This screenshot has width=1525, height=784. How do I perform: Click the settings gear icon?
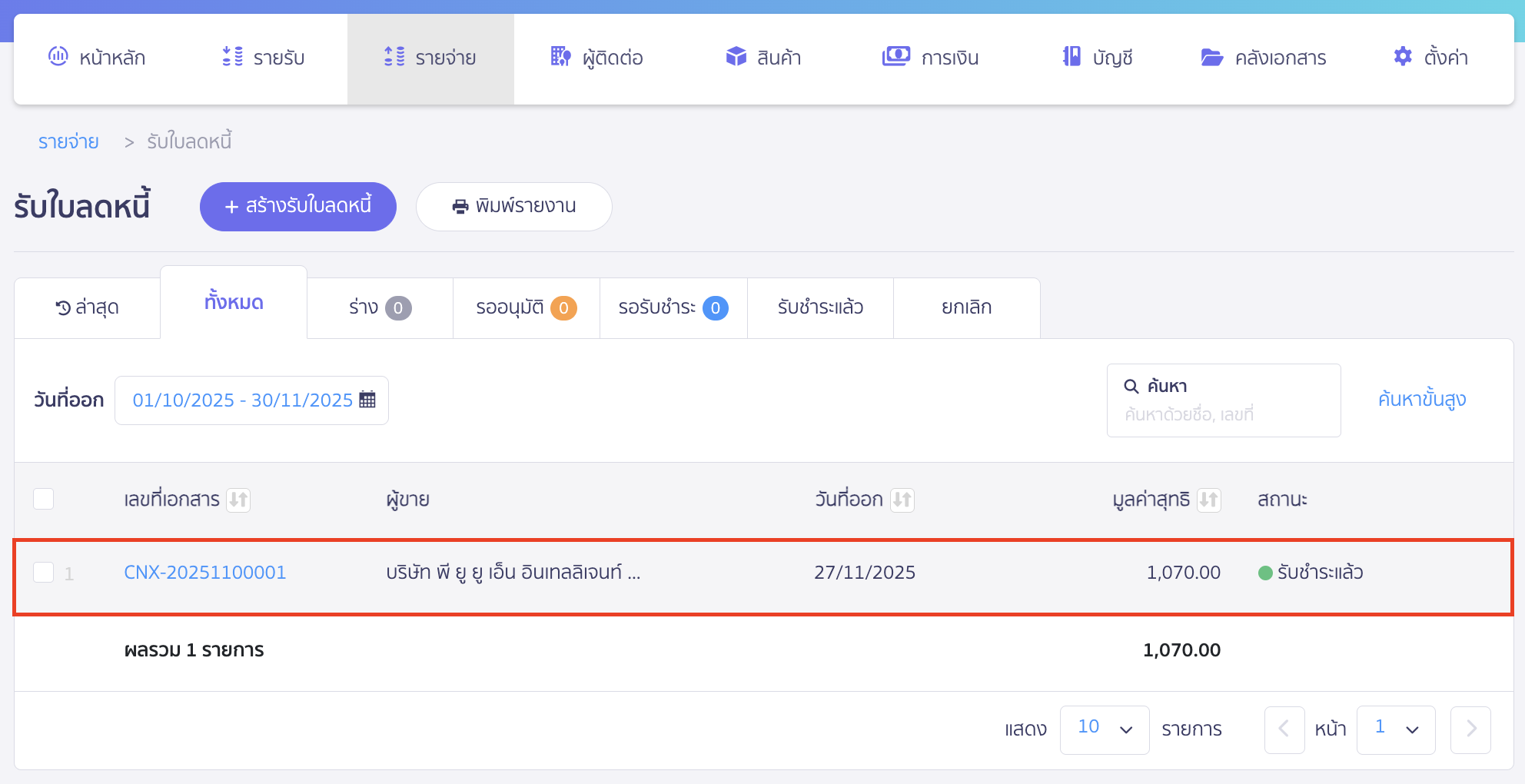click(x=1403, y=57)
